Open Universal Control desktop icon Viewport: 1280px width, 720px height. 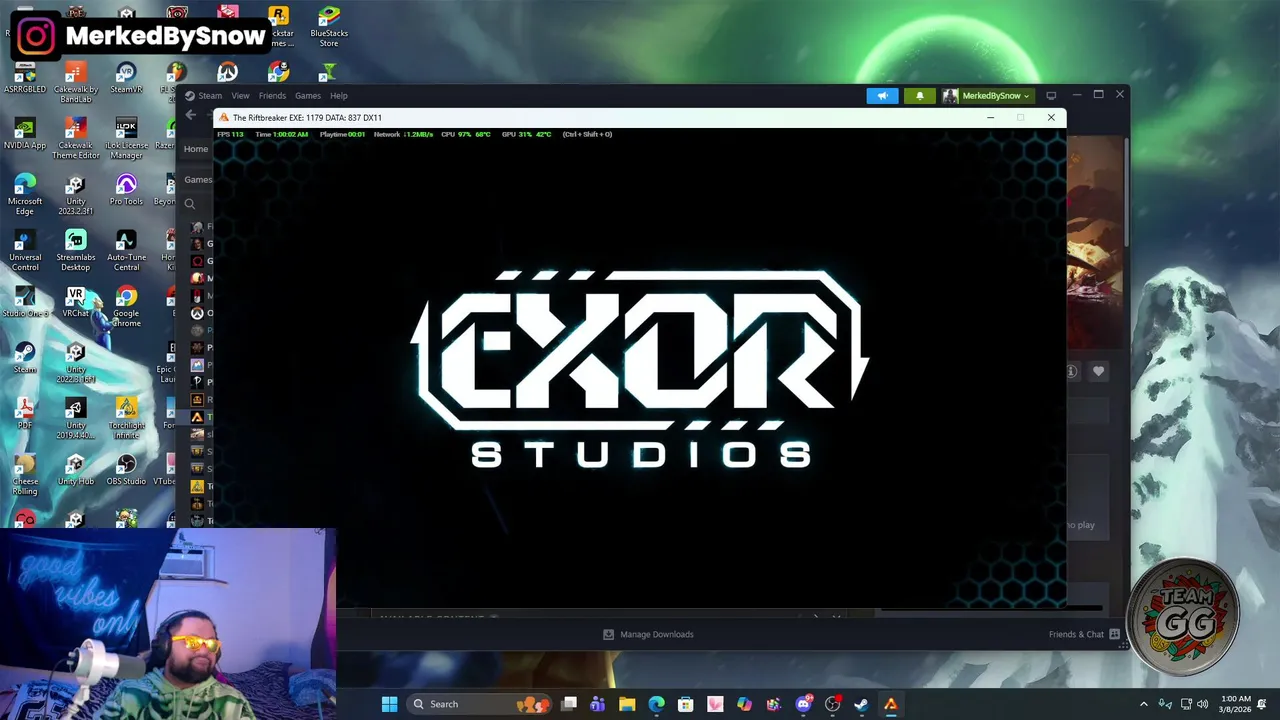25,251
